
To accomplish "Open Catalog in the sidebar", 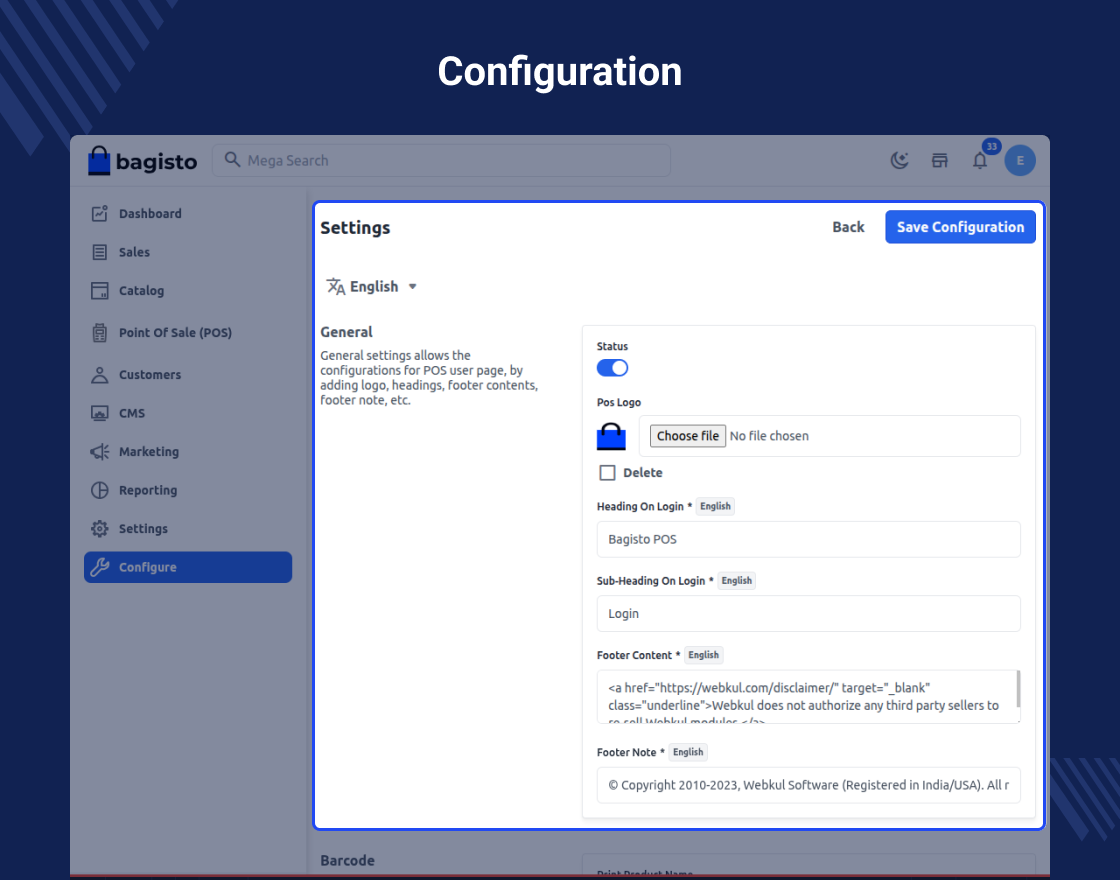I will click(x=141, y=291).
